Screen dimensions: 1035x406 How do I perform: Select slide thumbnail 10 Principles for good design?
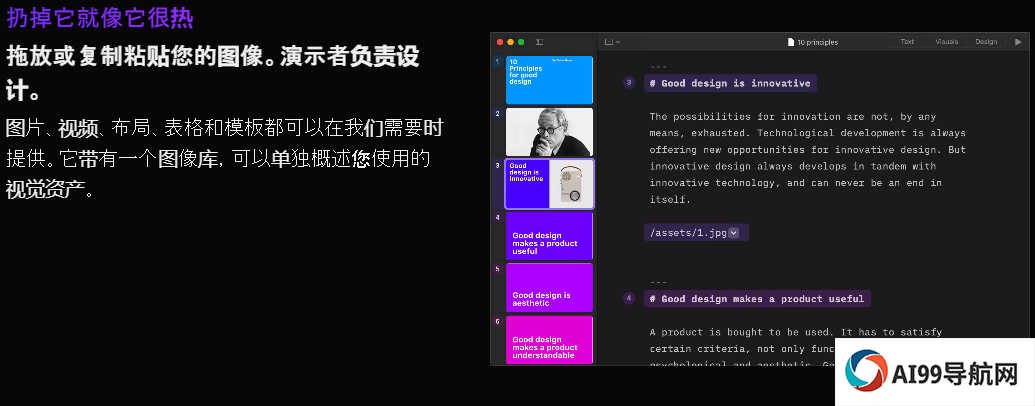(x=549, y=80)
